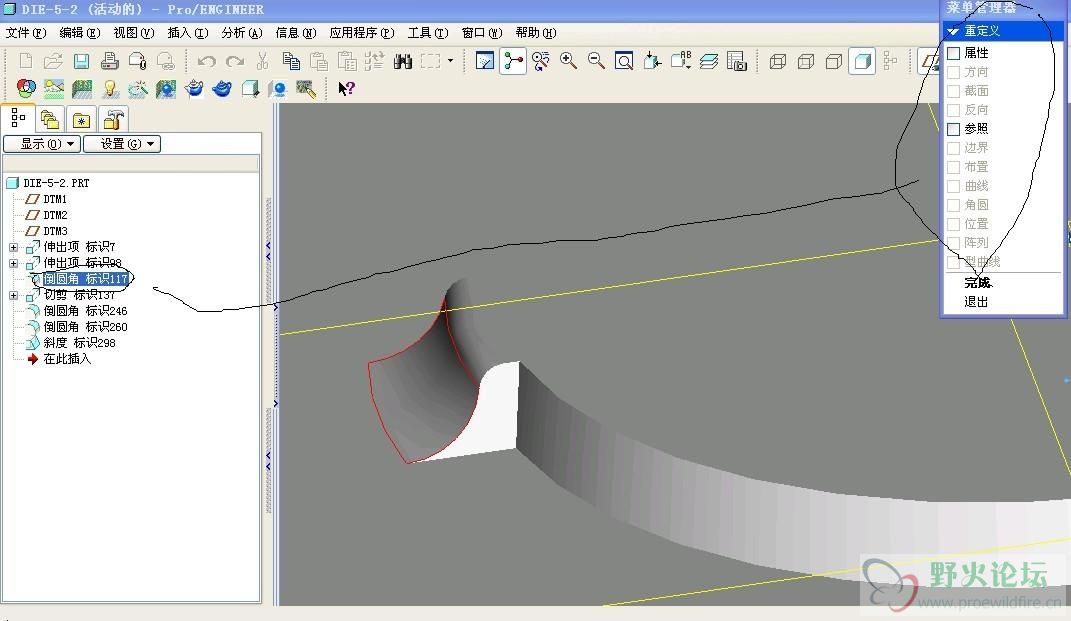Switch to the Folder Browser tab

pos(49,120)
